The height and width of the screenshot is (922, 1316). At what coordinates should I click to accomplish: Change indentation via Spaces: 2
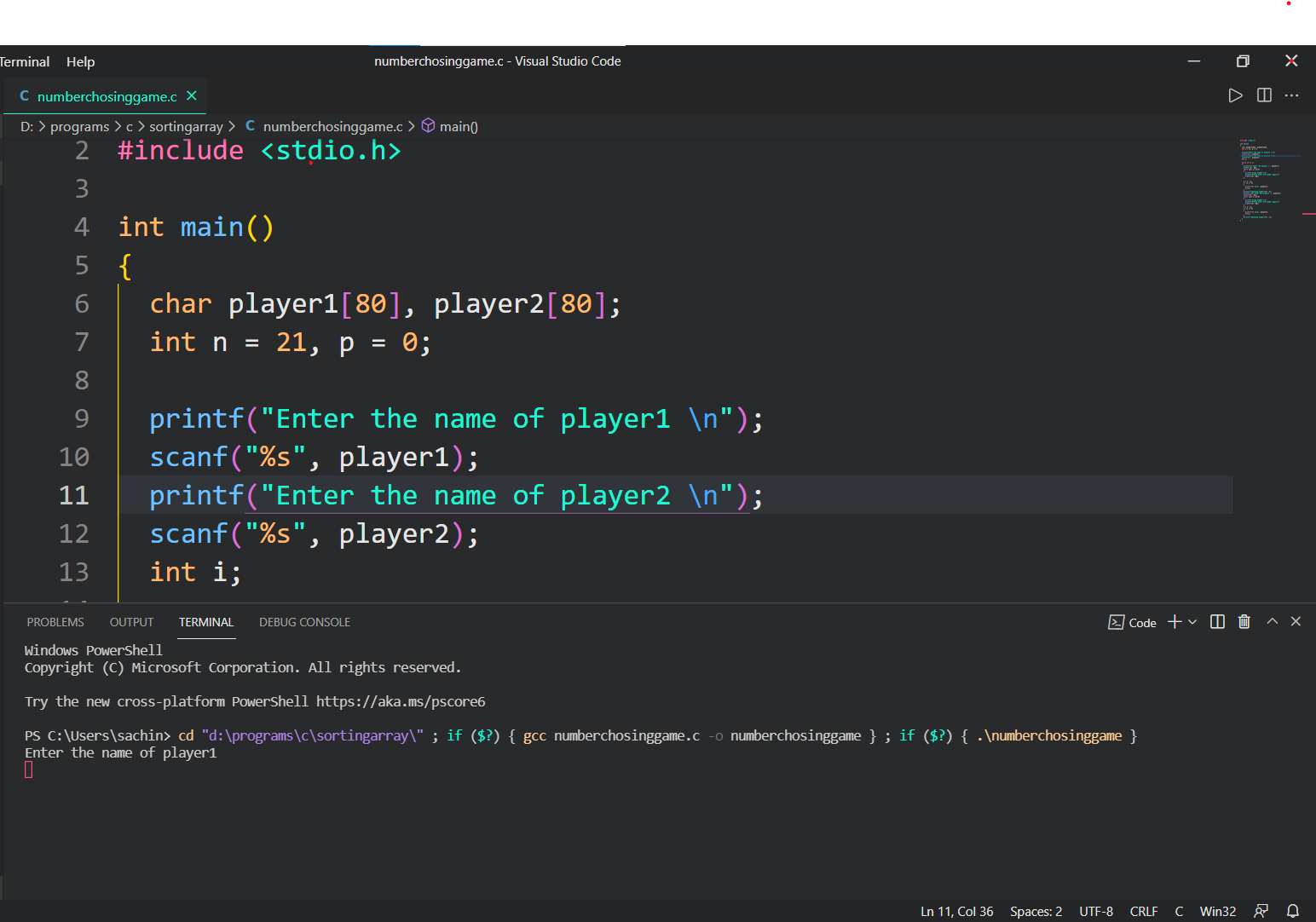click(x=1036, y=911)
